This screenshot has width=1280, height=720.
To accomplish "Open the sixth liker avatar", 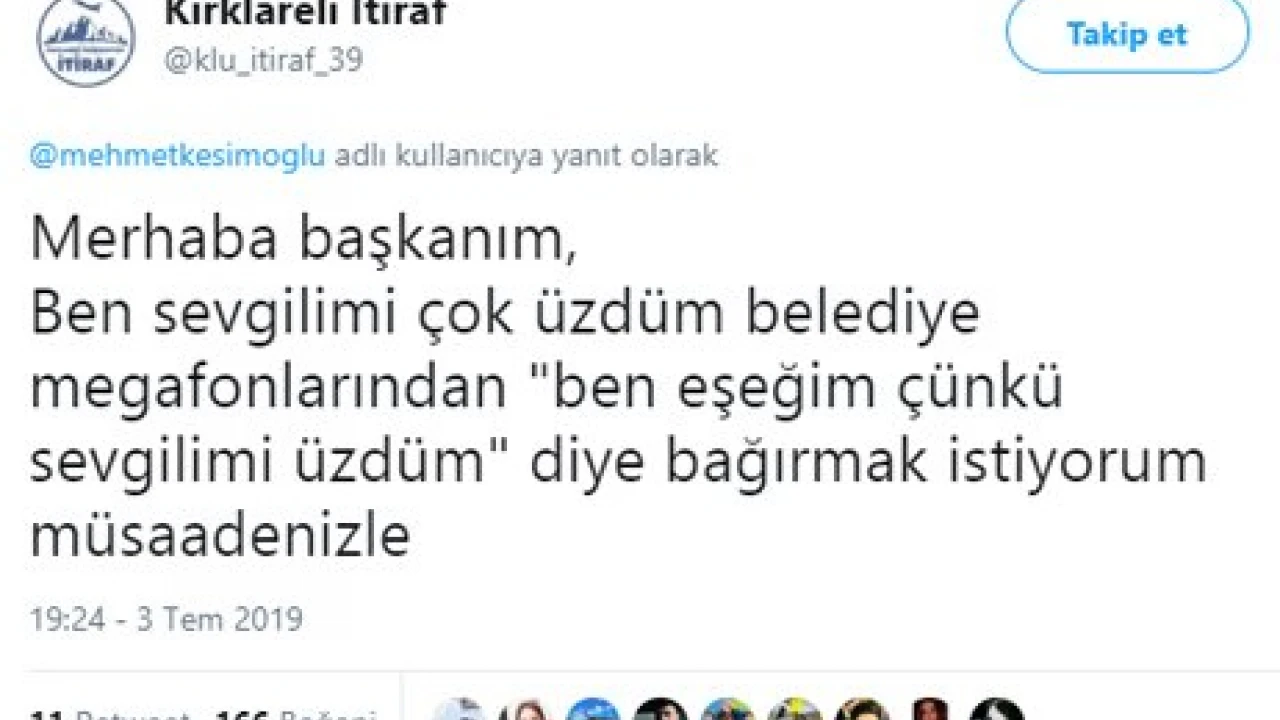I will click(795, 710).
